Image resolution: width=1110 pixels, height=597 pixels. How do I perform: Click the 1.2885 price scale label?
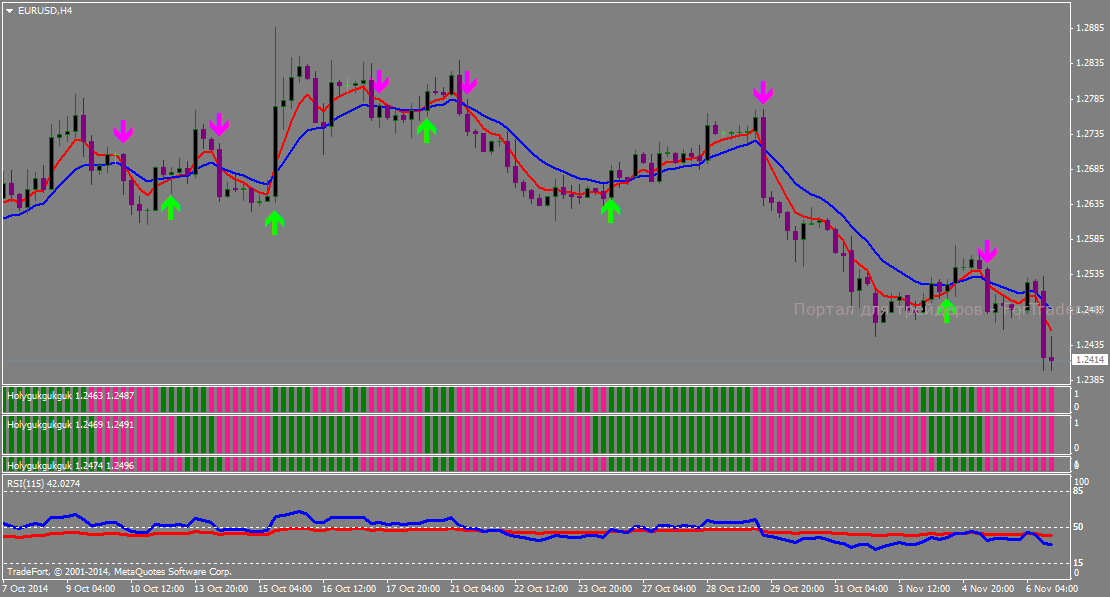(x=1089, y=28)
